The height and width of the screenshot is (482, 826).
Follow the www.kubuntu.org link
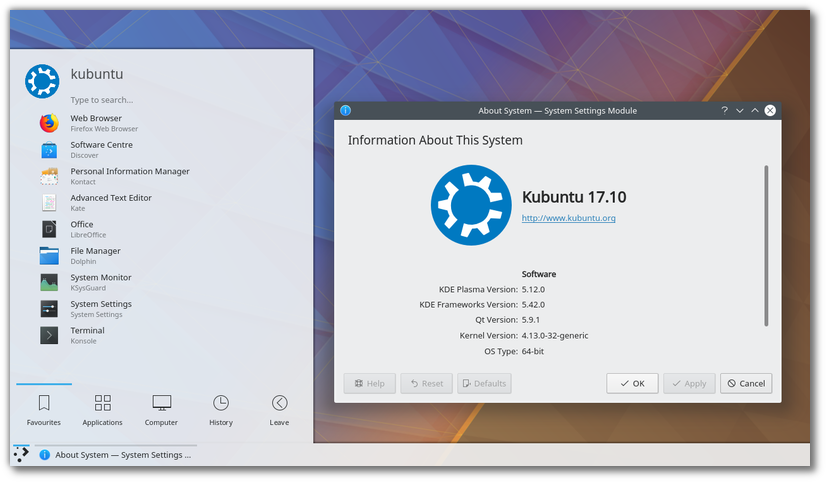click(x=568, y=218)
